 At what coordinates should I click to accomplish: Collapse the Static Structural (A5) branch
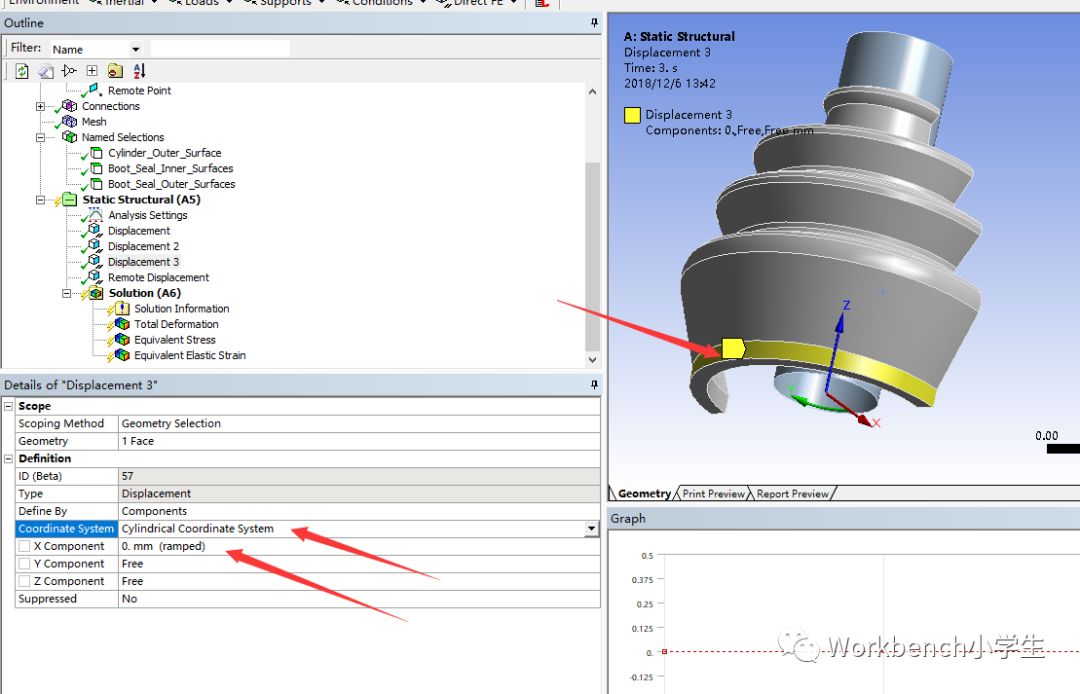(41, 200)
